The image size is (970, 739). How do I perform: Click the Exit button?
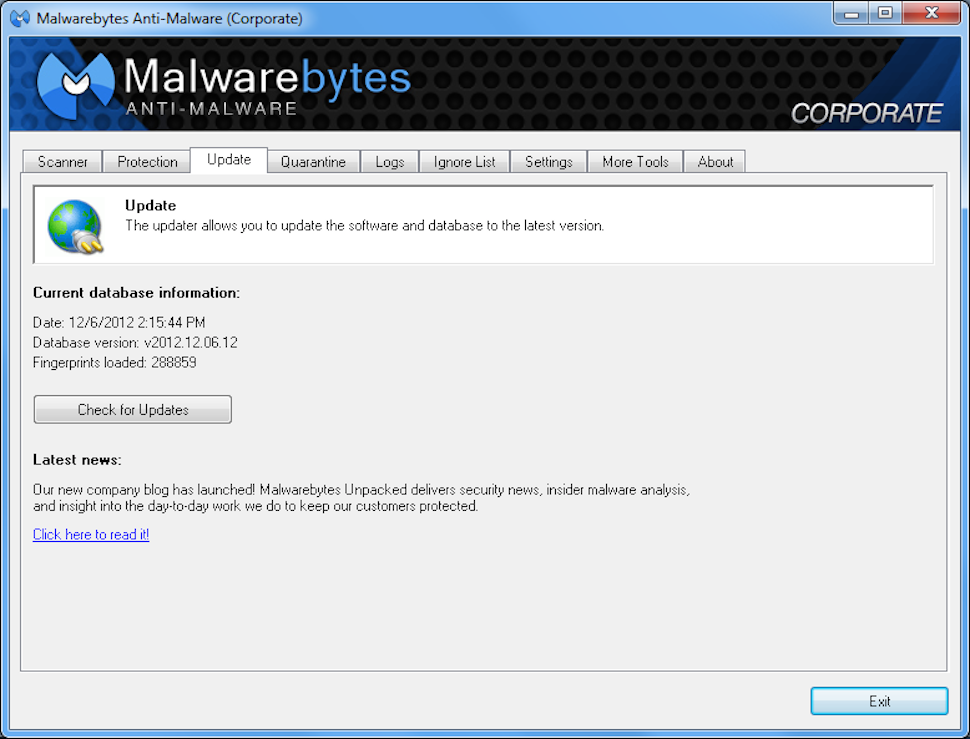(879, 700)
